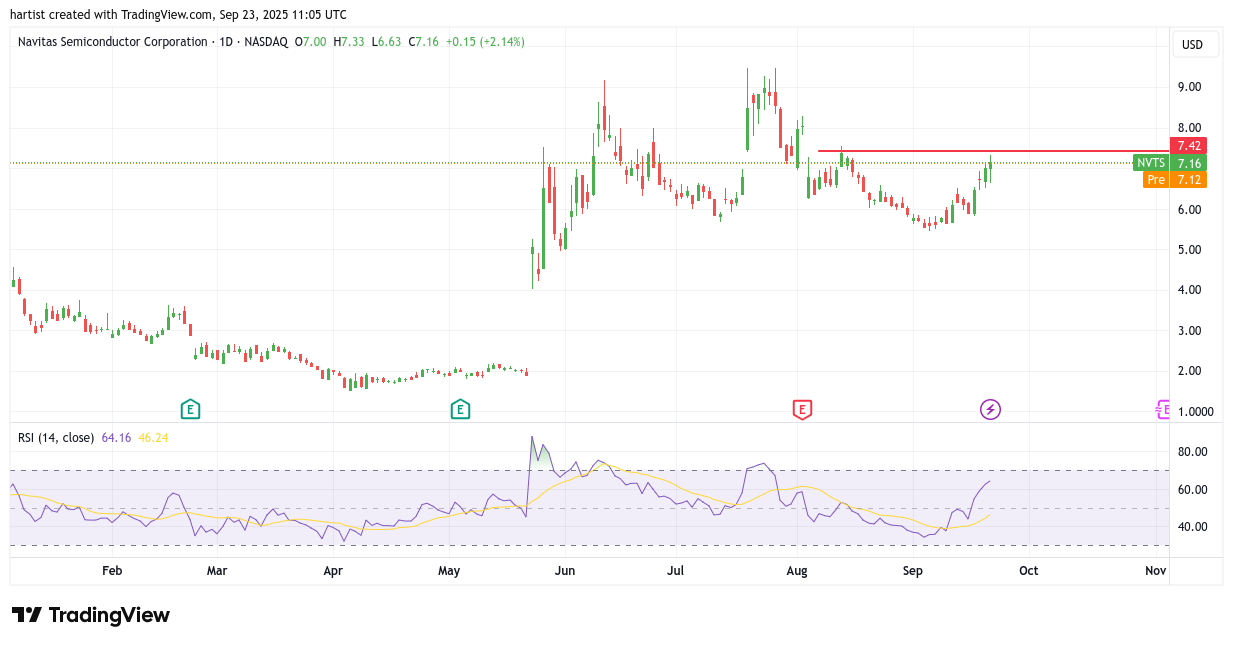Image resolution: width=1233 pixels, height=645 pixels.
Task: Click the Mar label on the time axis
Action: click(216, 571)
